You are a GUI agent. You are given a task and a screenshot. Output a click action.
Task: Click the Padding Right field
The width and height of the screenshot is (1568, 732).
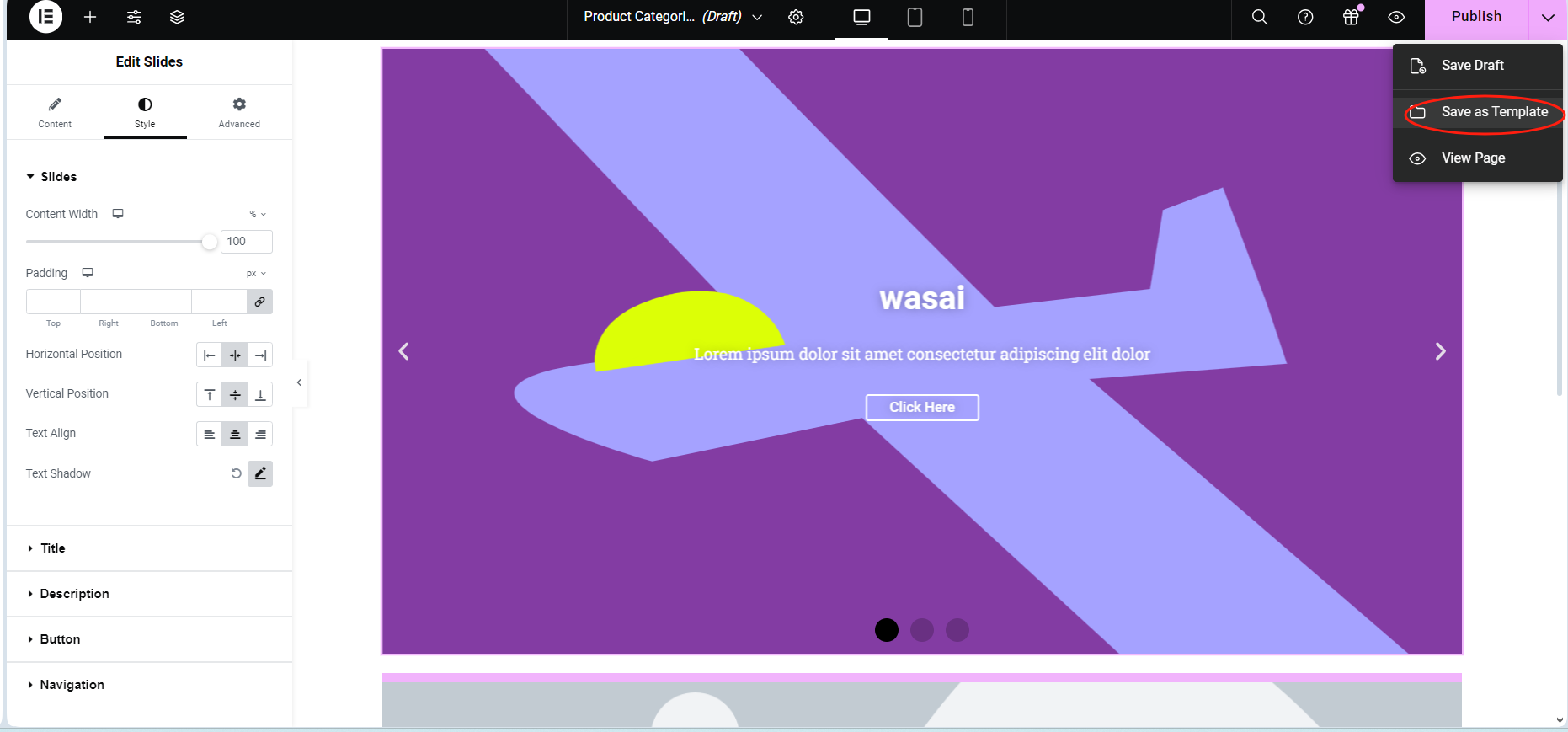tap(109, 302)
